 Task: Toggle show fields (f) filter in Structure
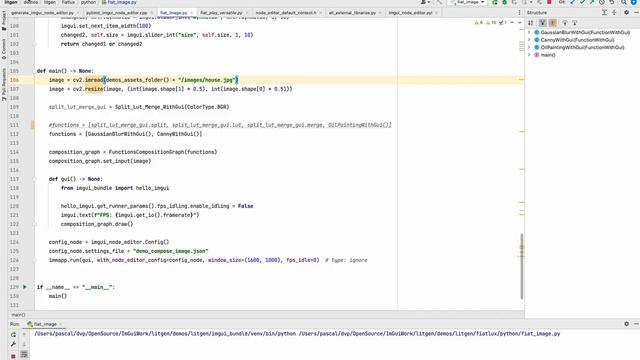click(553, 23)
